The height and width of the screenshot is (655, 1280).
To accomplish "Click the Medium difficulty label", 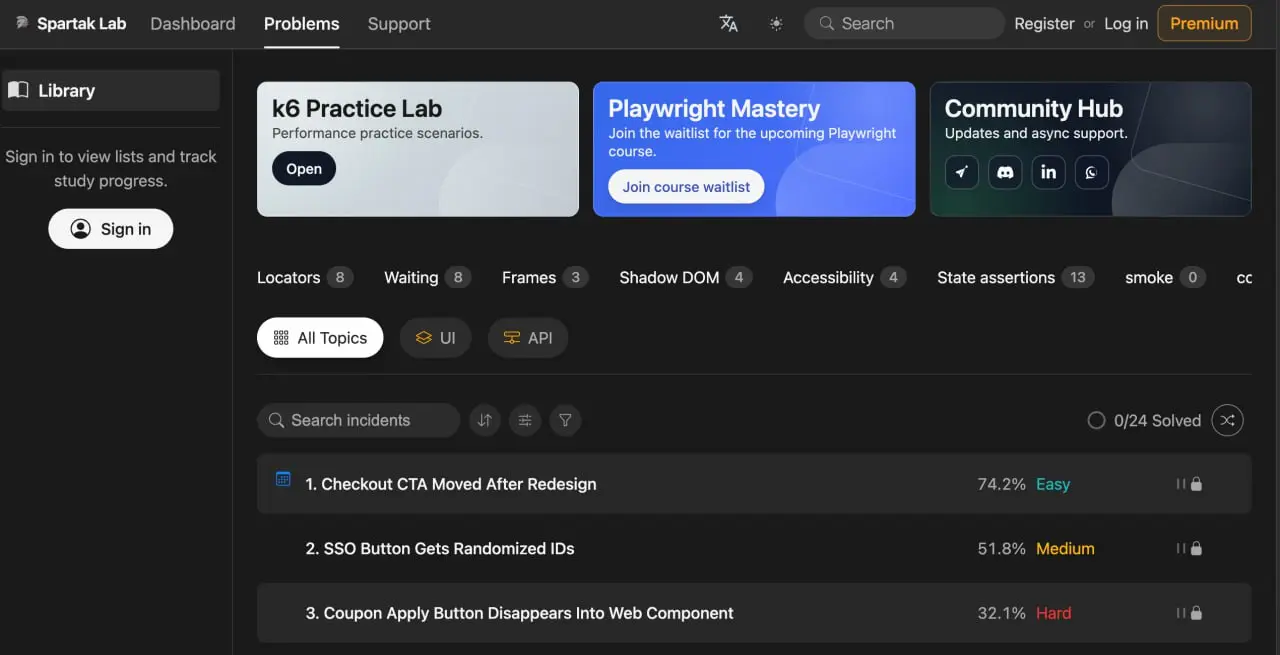I will 1065,548.
